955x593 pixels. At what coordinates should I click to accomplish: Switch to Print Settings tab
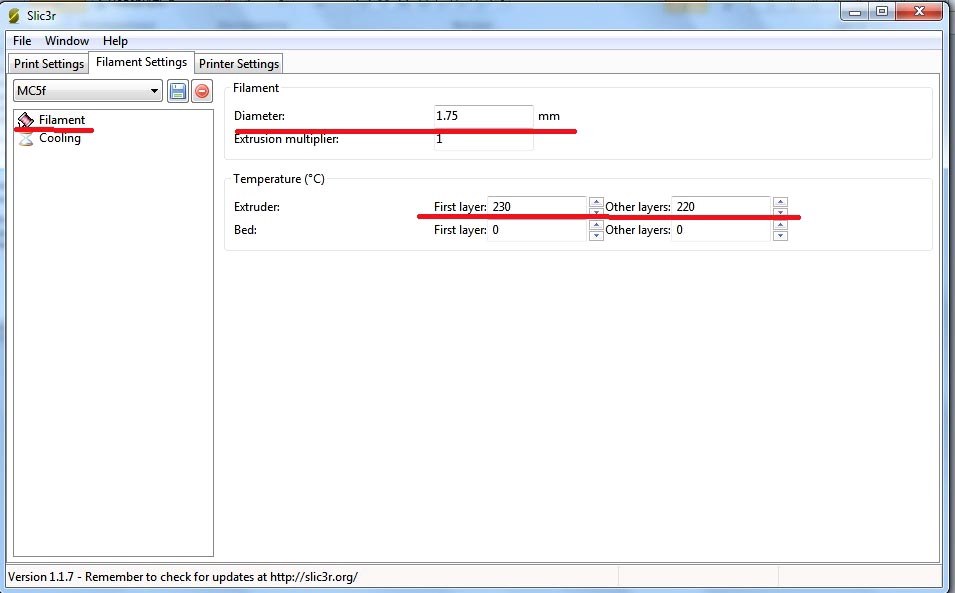point(49,63)
